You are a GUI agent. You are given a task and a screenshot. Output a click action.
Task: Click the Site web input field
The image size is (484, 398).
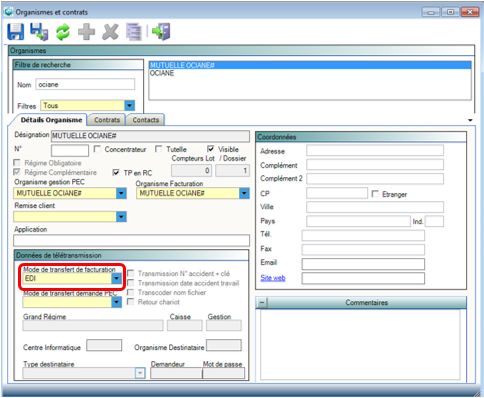pyautogui.click(x=363, y=278)
